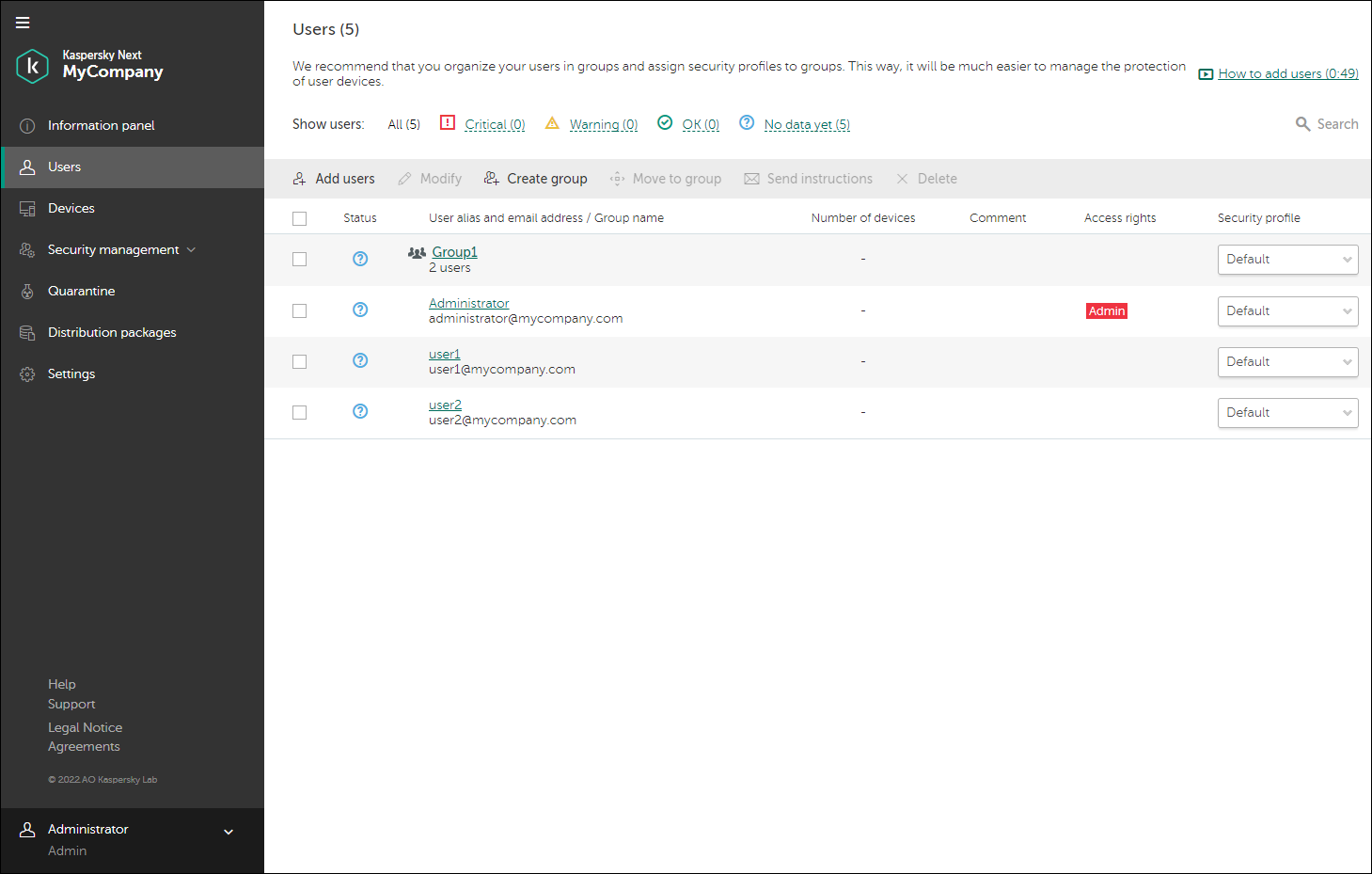Select the Devices sidebar icon
The width and height of the screenshot is (1372, 874).
(26, 208)
